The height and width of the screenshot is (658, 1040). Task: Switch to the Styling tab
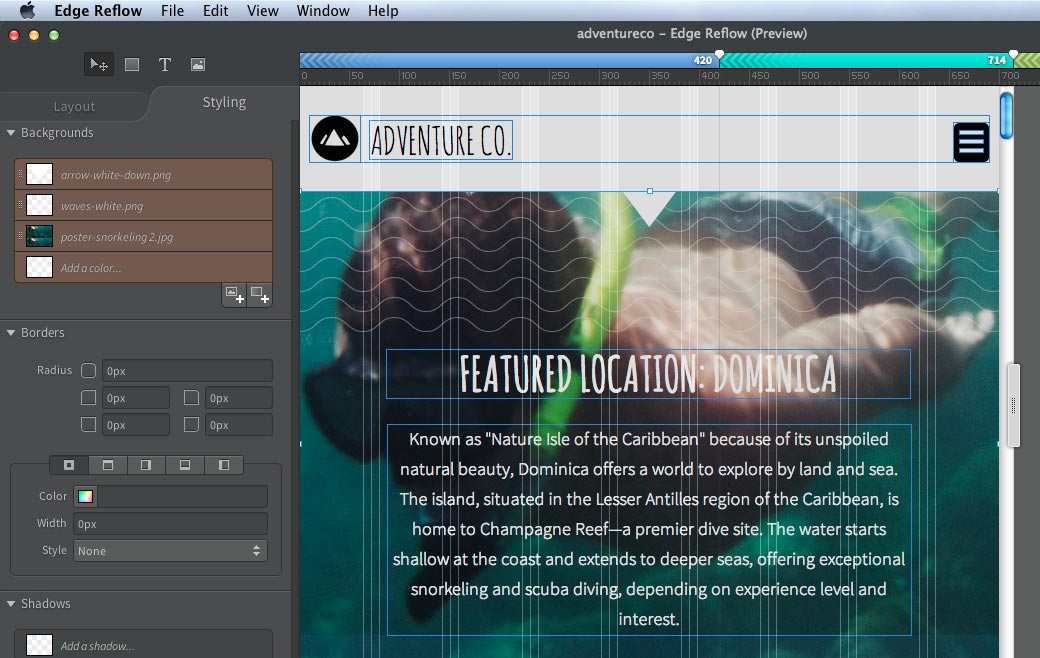224,102
